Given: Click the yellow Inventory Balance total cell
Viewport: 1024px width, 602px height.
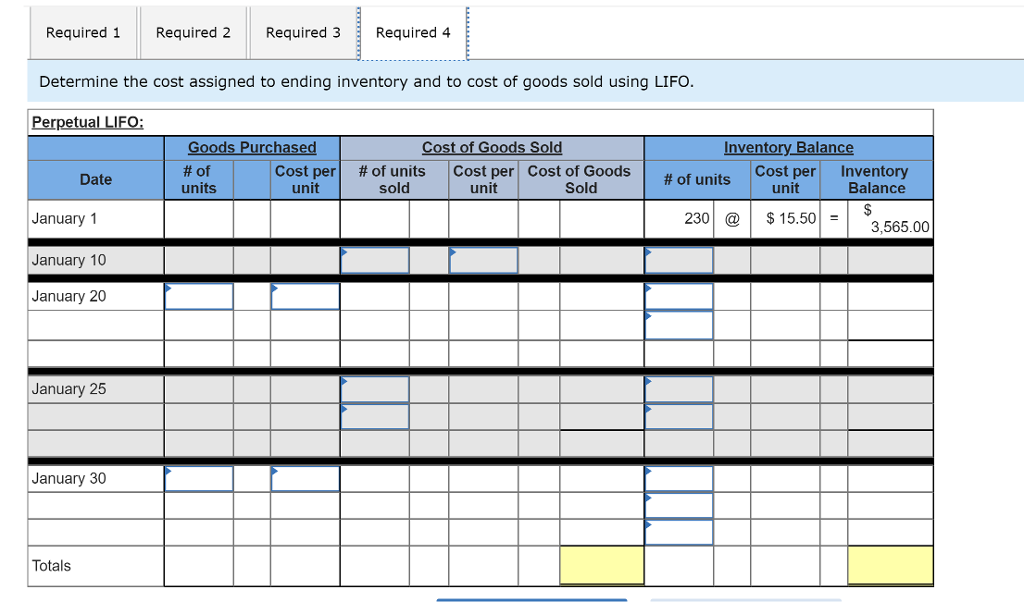Looking at the screenshot, I should point(889,565).
